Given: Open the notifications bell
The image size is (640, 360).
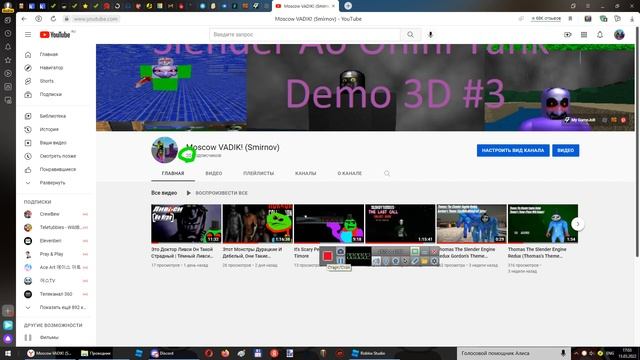Looking at the screenshot, I should (x=600, y=35).
